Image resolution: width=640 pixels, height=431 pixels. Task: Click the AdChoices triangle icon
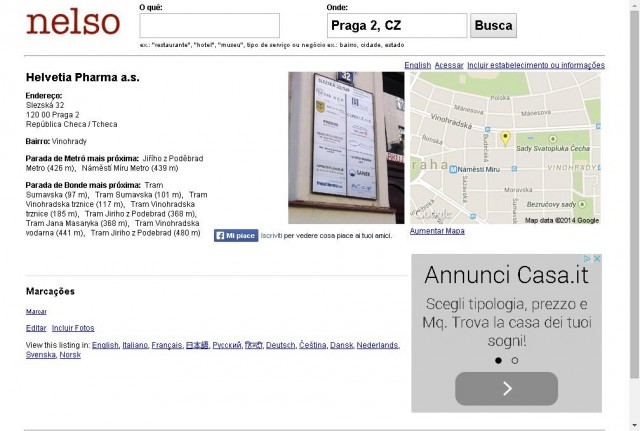coord(587,259)
